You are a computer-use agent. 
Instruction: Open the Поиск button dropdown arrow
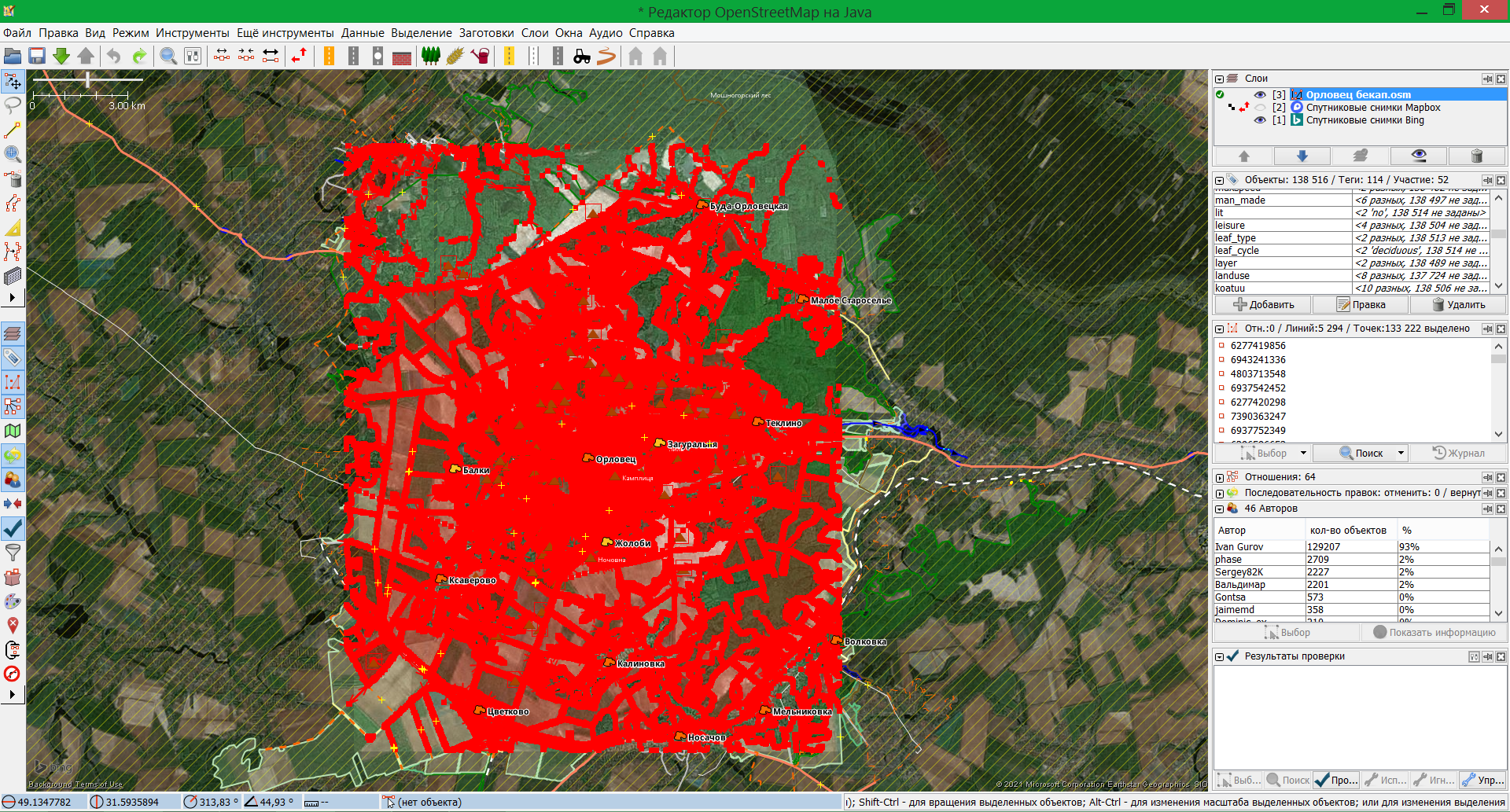(x=1401, y=453)
